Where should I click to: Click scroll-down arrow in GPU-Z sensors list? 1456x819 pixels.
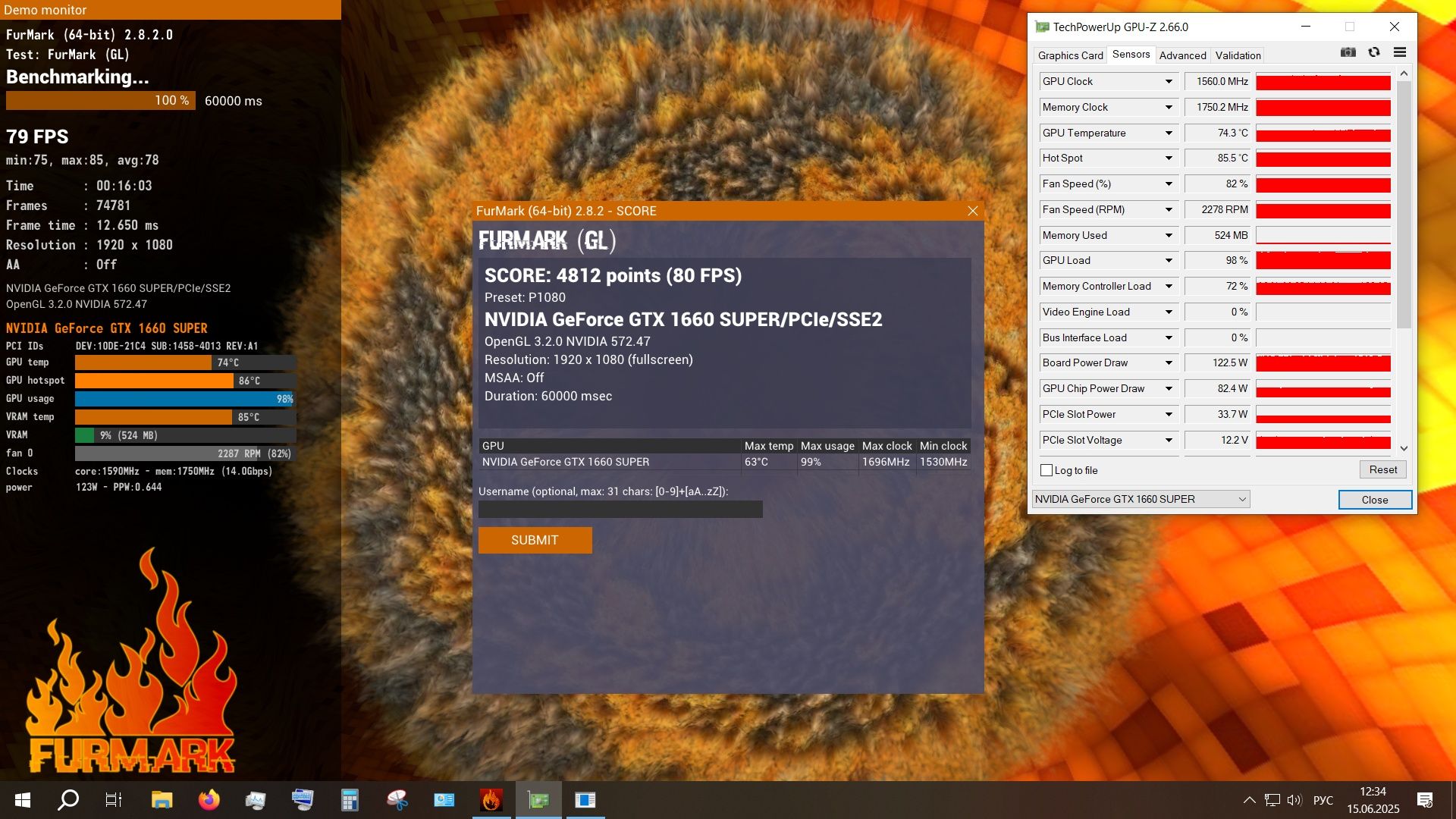(1404, 448)
